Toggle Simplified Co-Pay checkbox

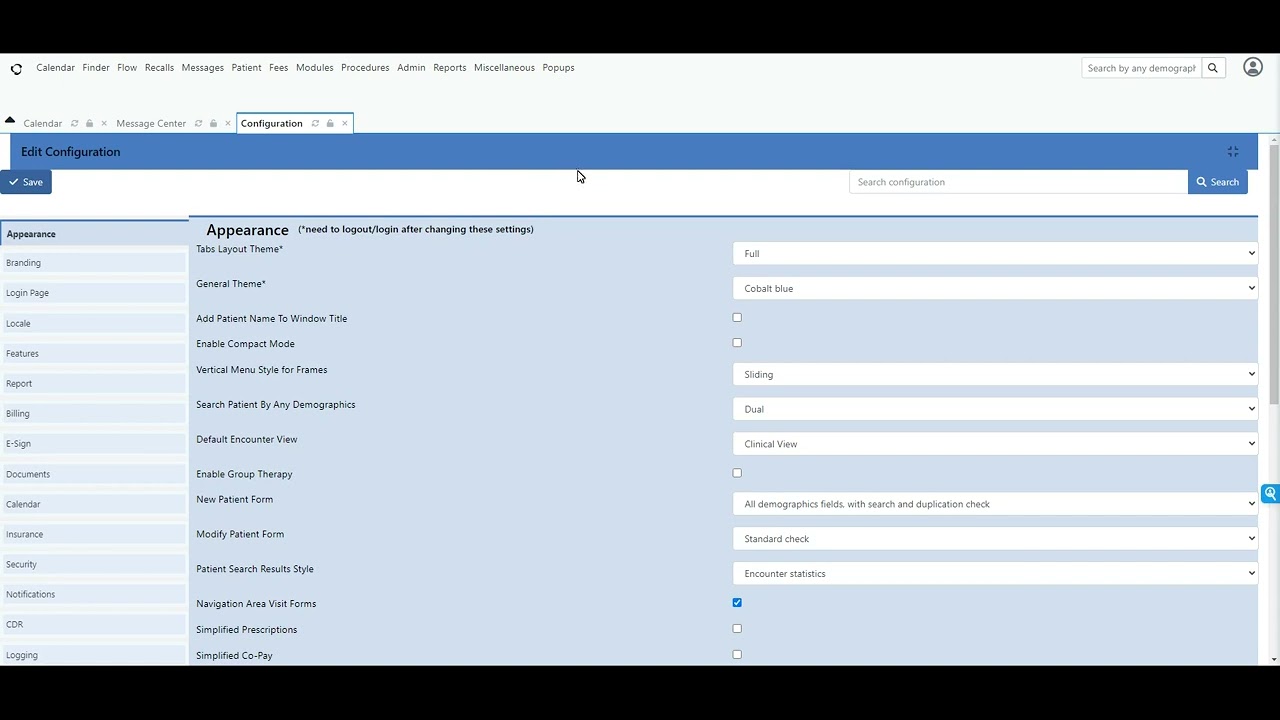(737, 655)
